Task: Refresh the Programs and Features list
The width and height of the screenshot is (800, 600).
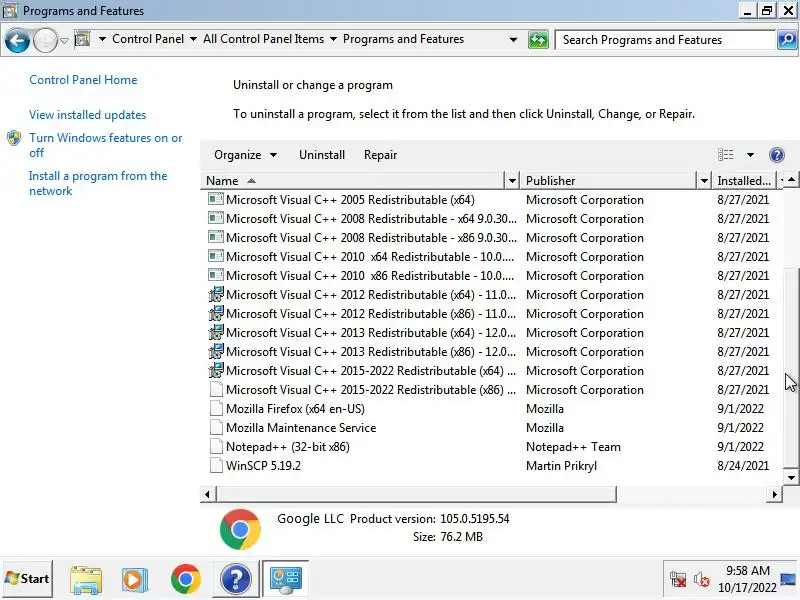Action: [538, 40]
